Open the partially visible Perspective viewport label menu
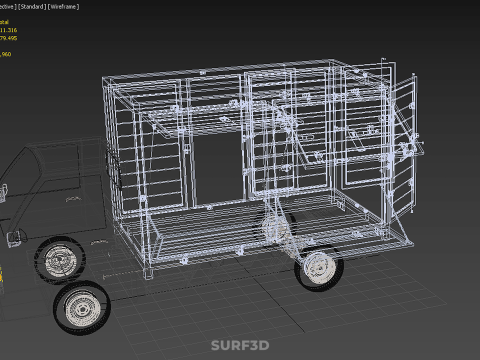This screenshot has width=480, height=360. tap(8, 7)
